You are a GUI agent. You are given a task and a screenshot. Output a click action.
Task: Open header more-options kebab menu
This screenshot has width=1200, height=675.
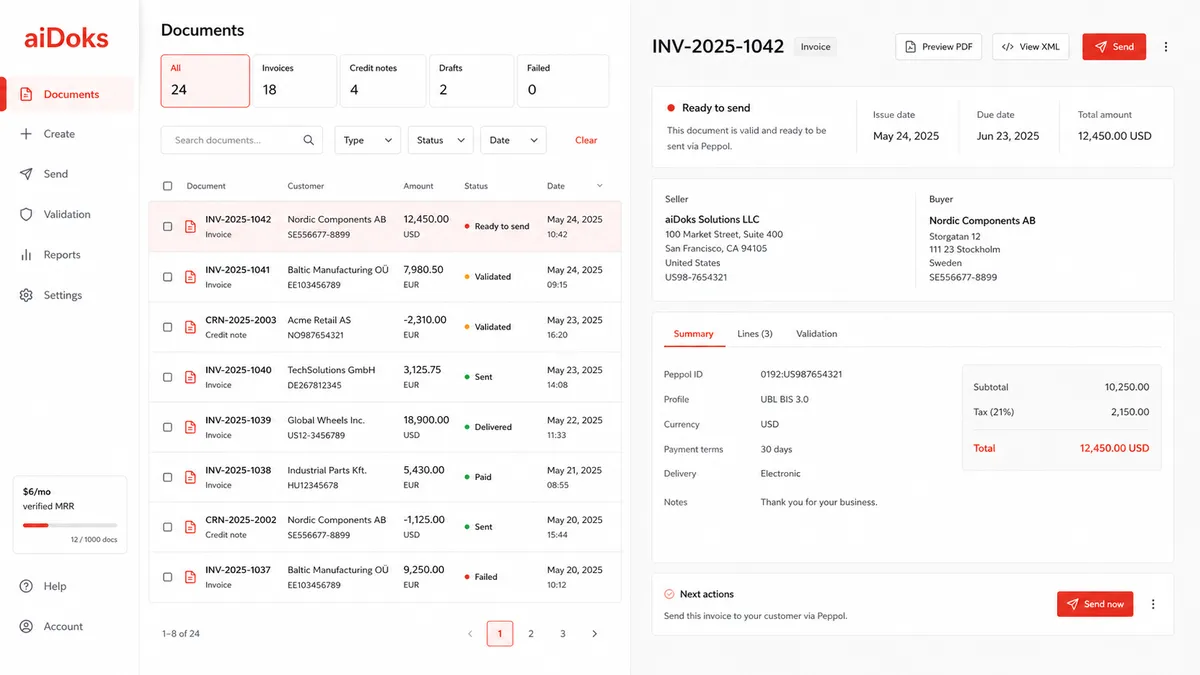click(1166, 47)
